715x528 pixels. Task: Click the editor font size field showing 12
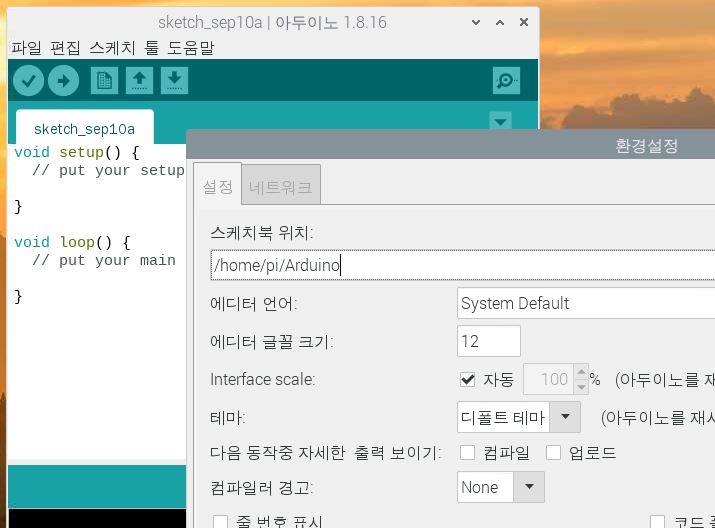[488, 341]
